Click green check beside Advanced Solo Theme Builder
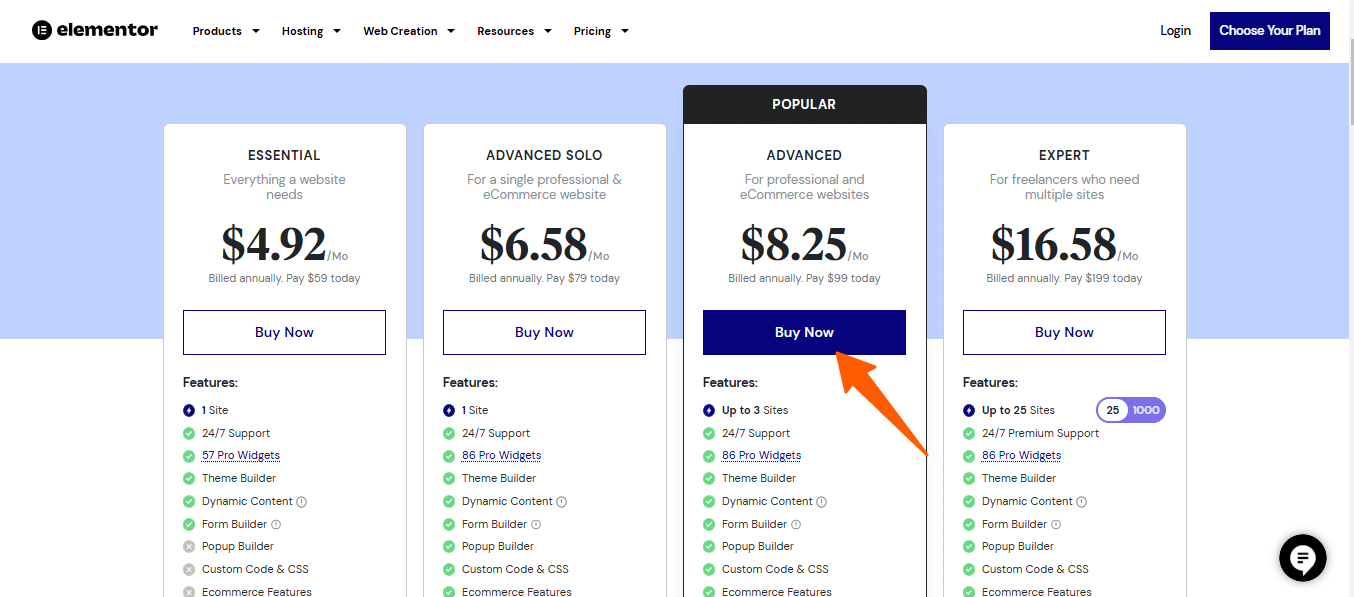The image size is (1354, 597). click(449, 478)
